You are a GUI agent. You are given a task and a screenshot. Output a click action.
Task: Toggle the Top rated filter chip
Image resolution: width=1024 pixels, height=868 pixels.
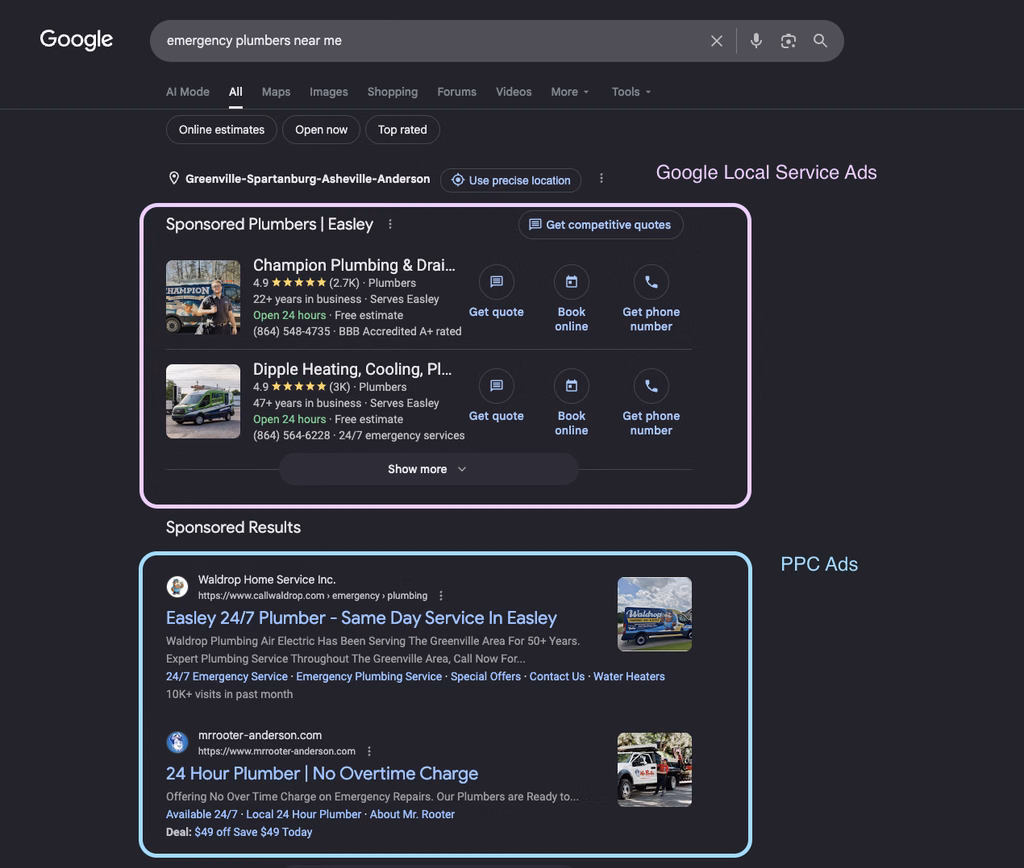(402, 129)
